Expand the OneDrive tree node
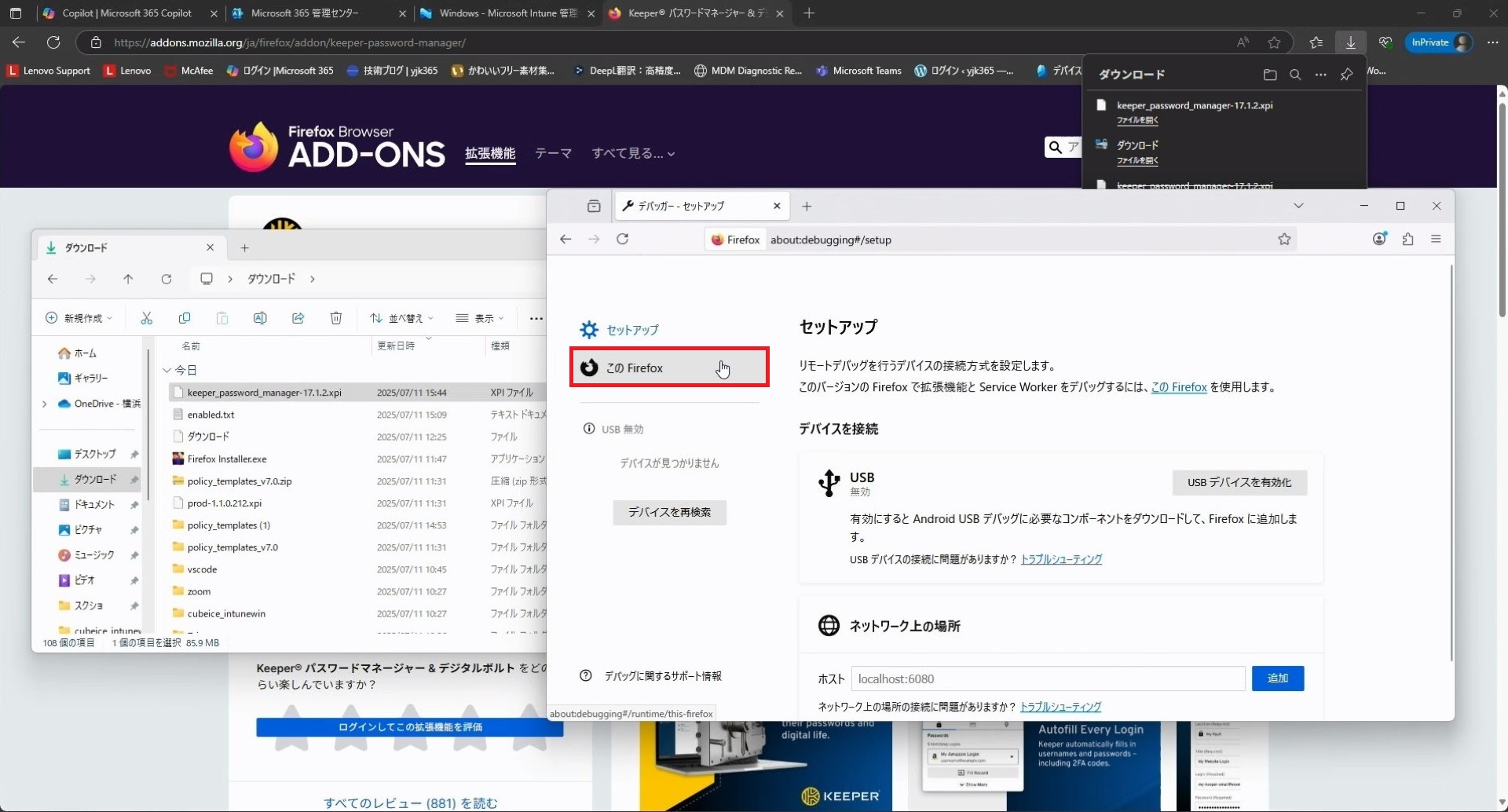The width and height of the screenshot is (1508, 812). pyautogui.click(x=45, y=404)
